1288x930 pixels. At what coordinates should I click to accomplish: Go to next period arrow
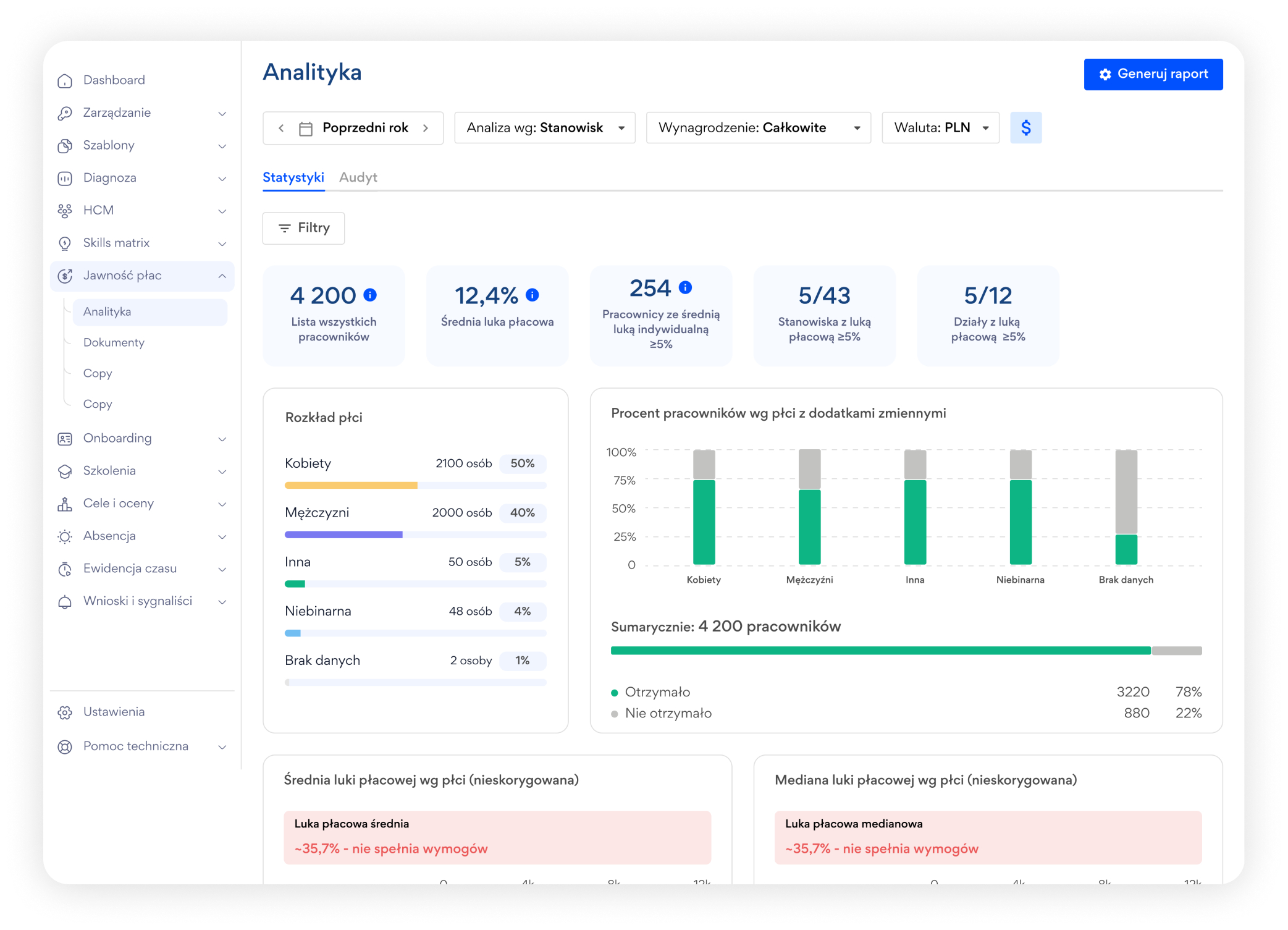(426, 128)
